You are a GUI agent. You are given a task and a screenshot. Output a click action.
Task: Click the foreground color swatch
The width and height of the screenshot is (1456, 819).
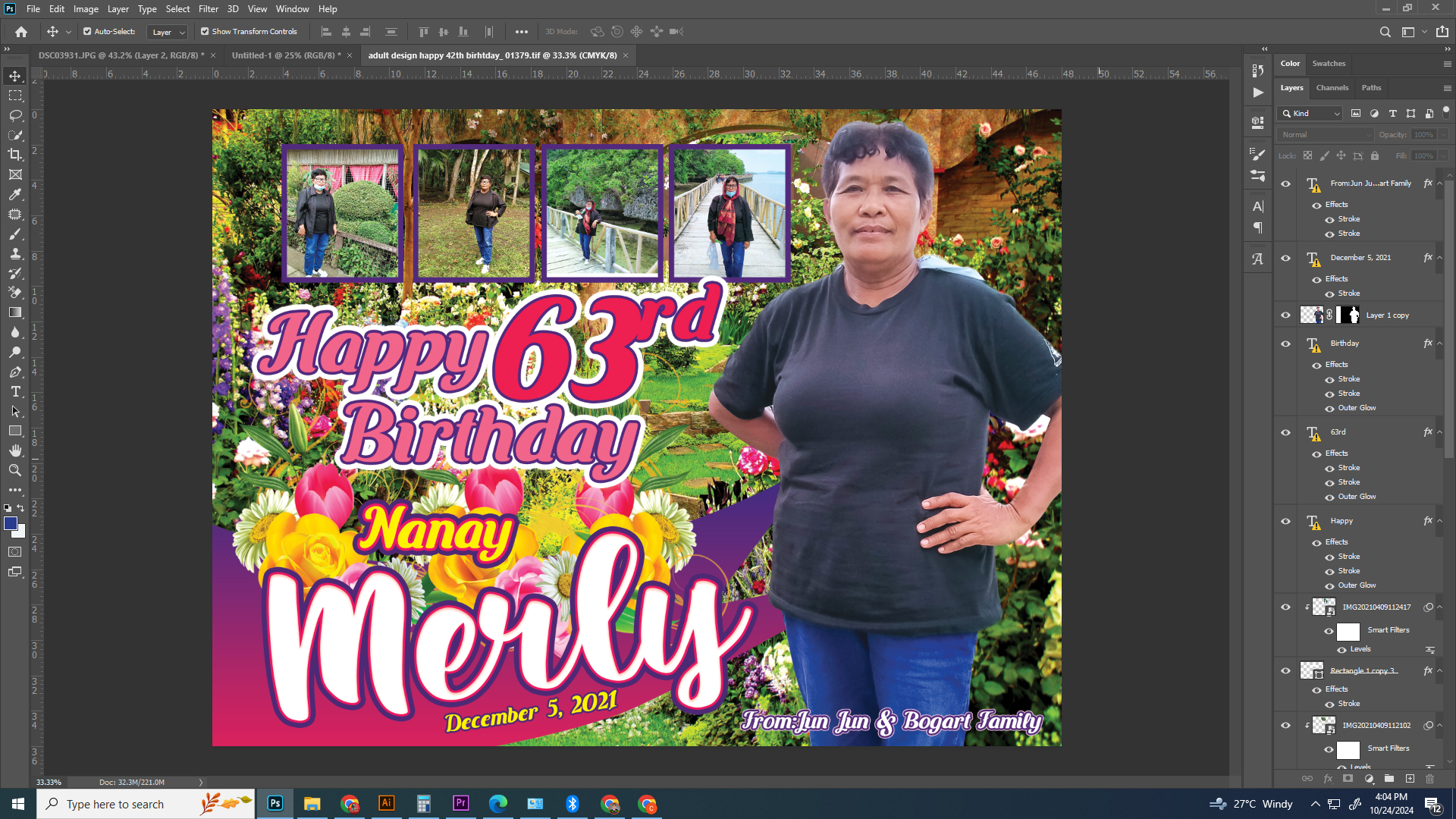[11, 523]
